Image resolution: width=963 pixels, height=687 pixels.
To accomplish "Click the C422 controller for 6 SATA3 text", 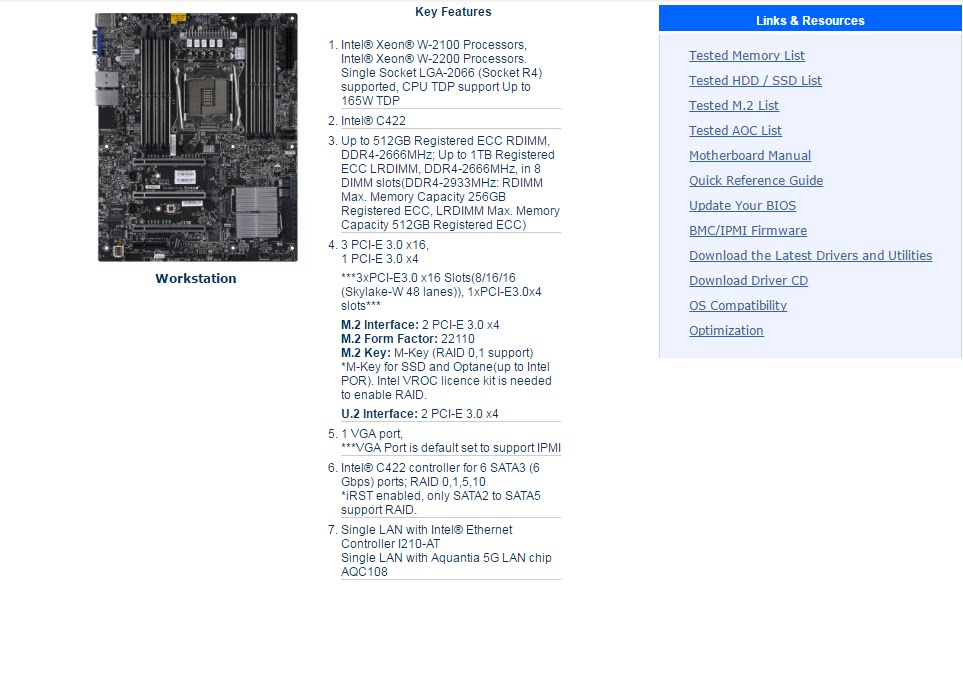I will pos(440,475).
